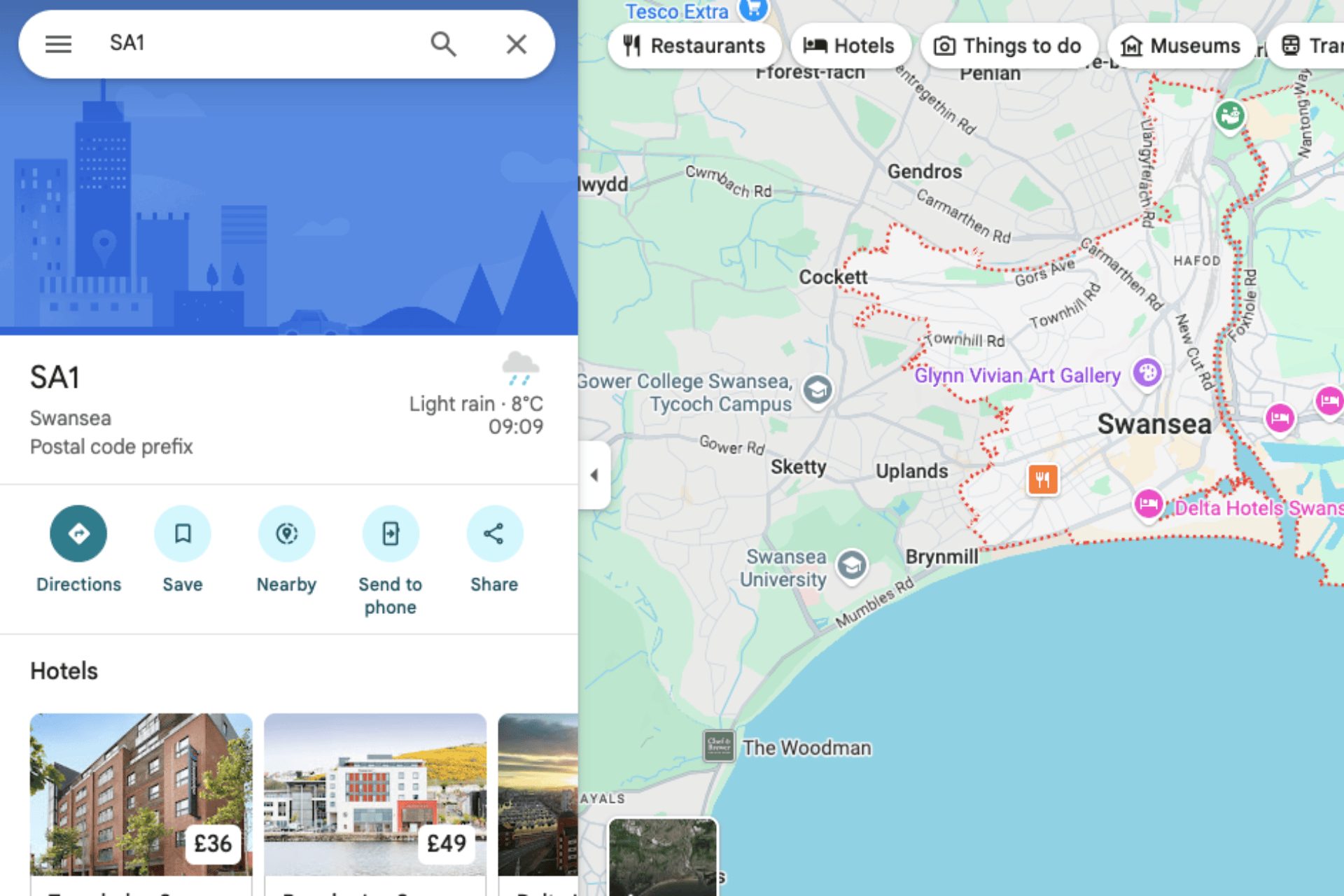The width and height of the screenshot is (1344, 896).
Task: Click the Delta Hotels pink marker
Action: pyautogui.click(x=1149, y=504)
